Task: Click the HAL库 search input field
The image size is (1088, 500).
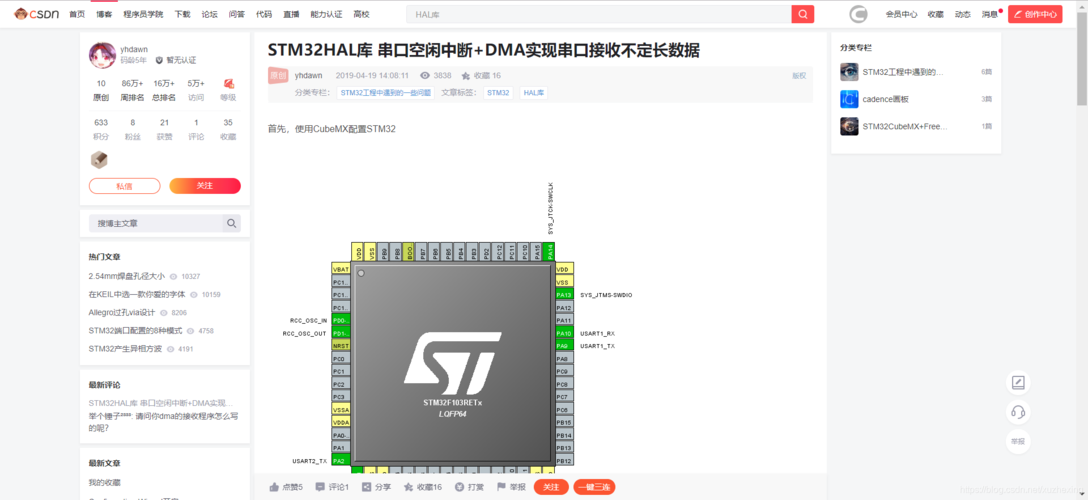Action: click(x=599, y=14)
